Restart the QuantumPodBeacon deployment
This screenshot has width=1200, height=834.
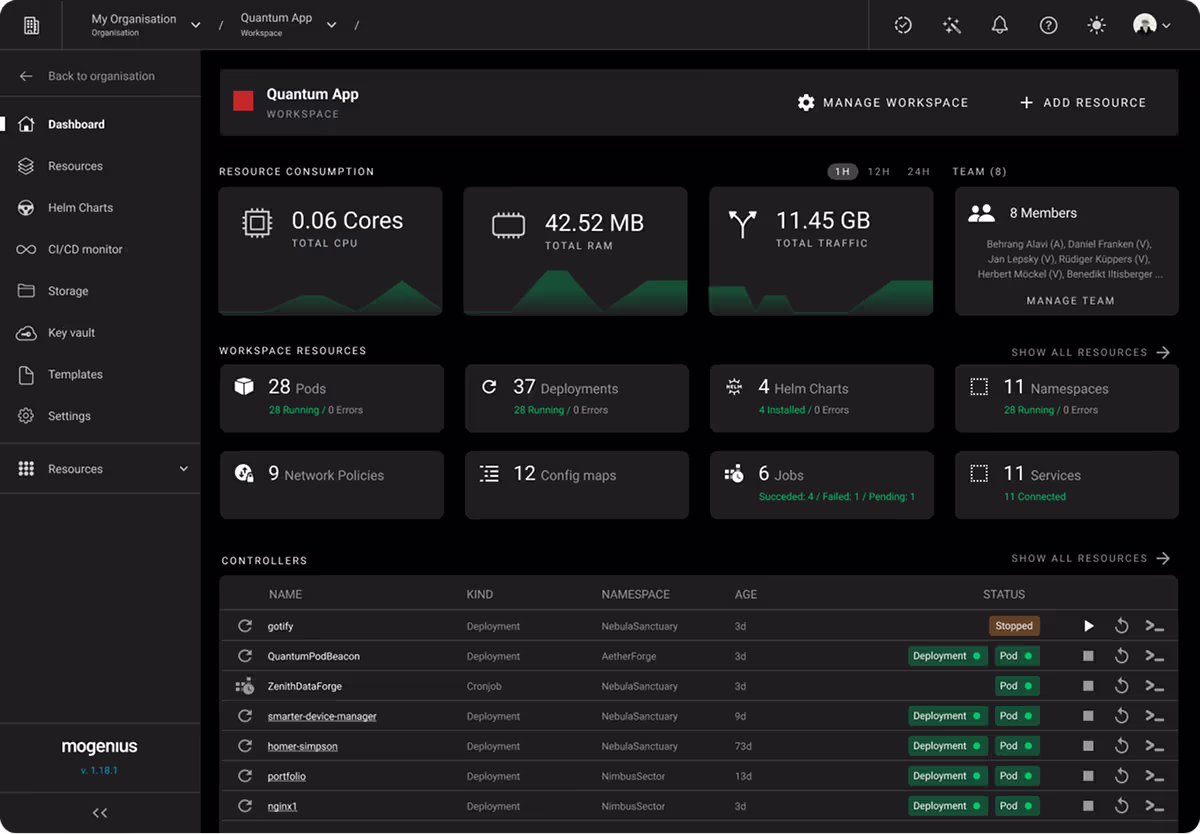(x=1121, y=656)
